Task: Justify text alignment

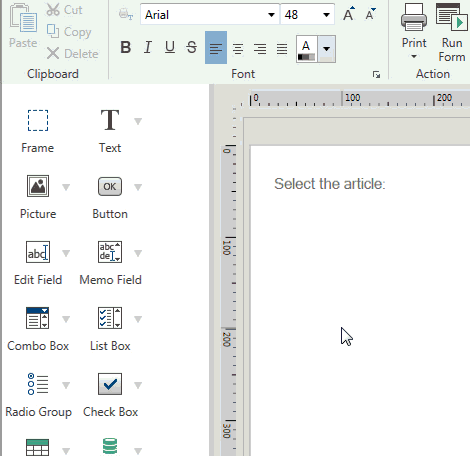Action: click(x=282, y=49)
